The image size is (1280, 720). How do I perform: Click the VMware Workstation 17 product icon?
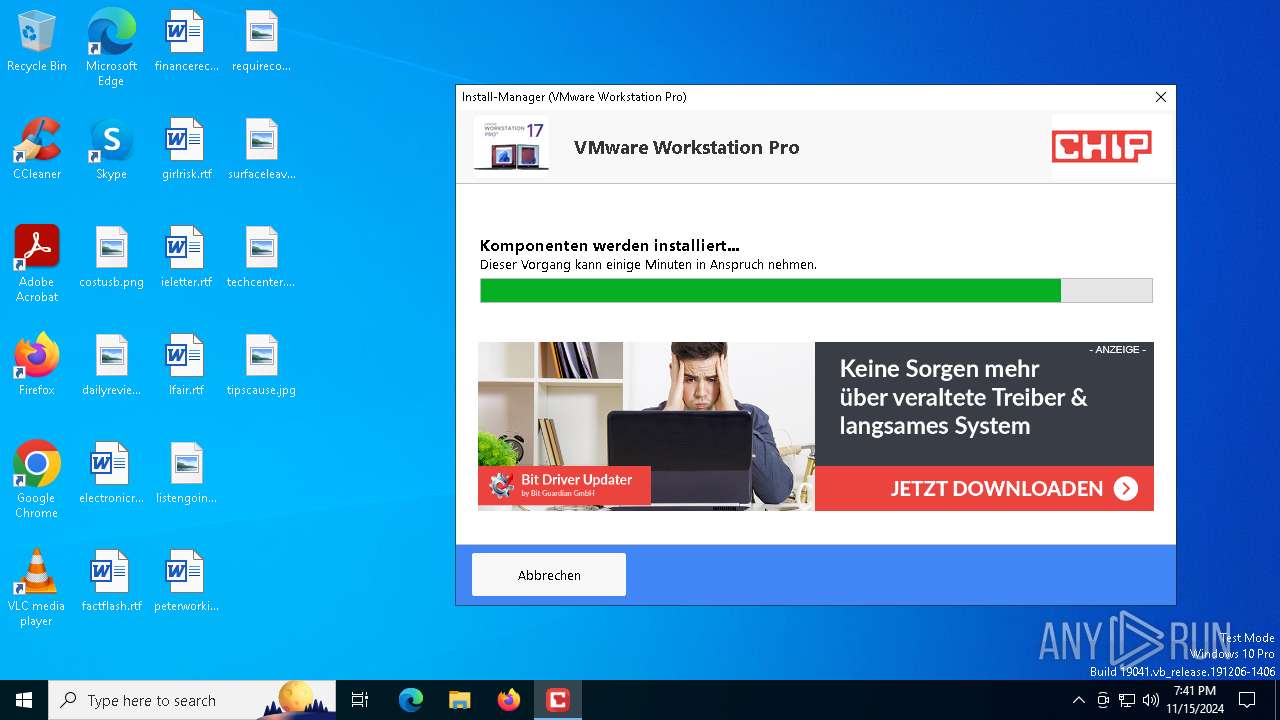[x=511, y=145]
